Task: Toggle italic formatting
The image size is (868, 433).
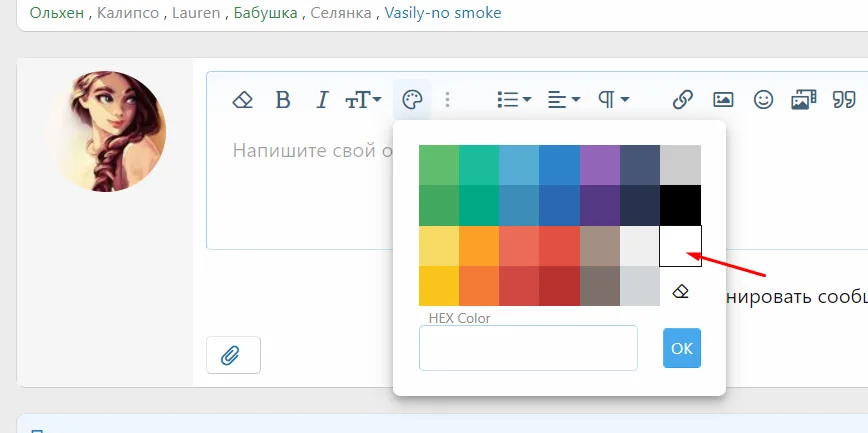Action: tap(322, 100)
